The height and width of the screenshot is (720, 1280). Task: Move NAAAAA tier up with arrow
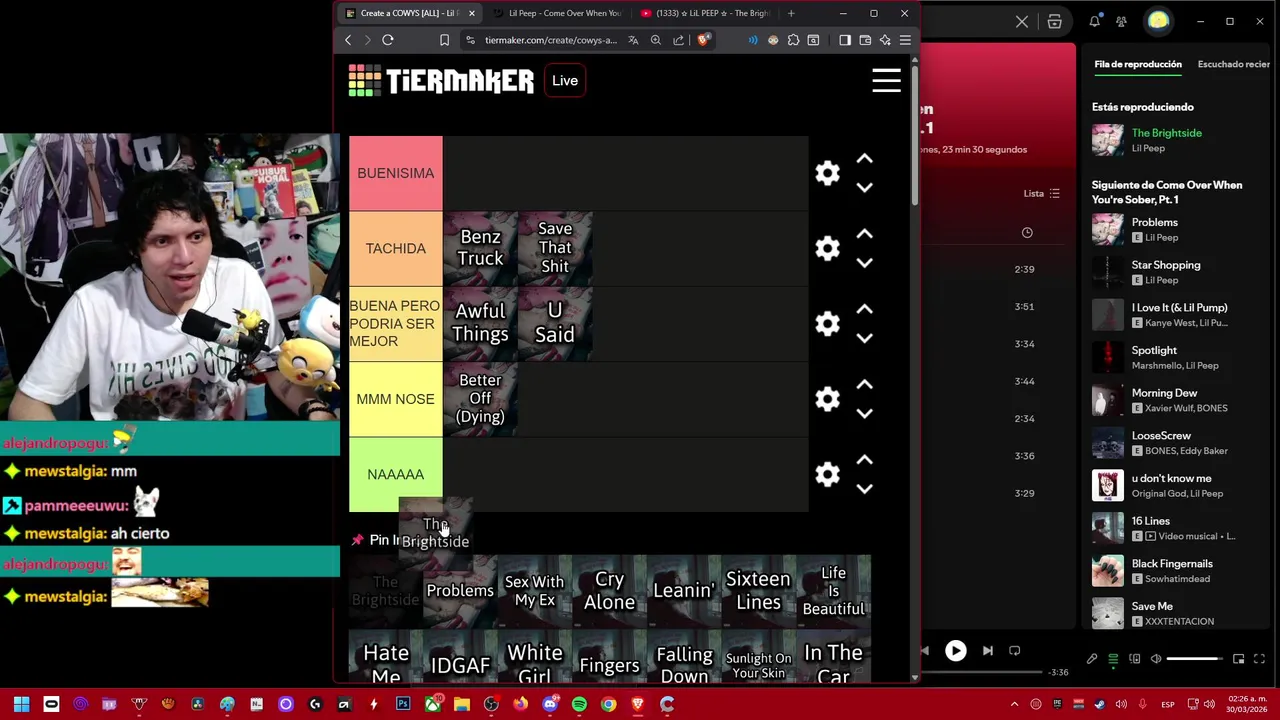pyautogui.click(x=865, y=460)
